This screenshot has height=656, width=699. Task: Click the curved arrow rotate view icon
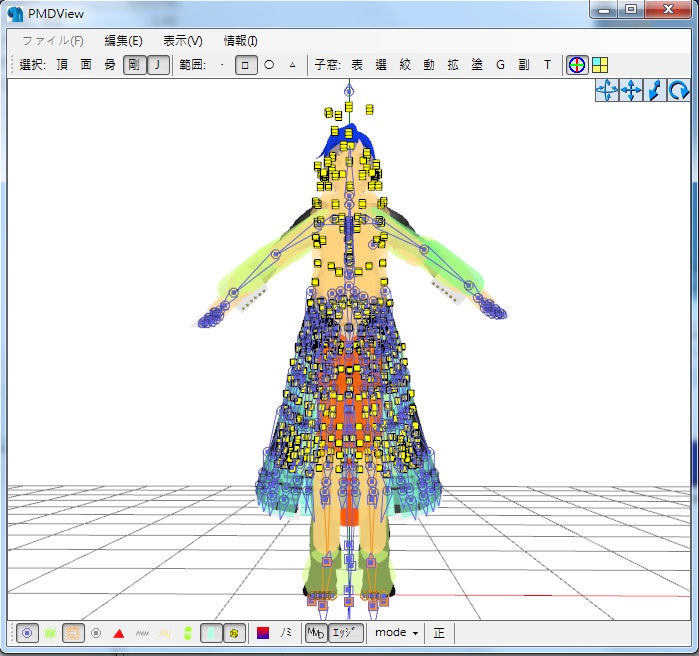click(678, 91)
